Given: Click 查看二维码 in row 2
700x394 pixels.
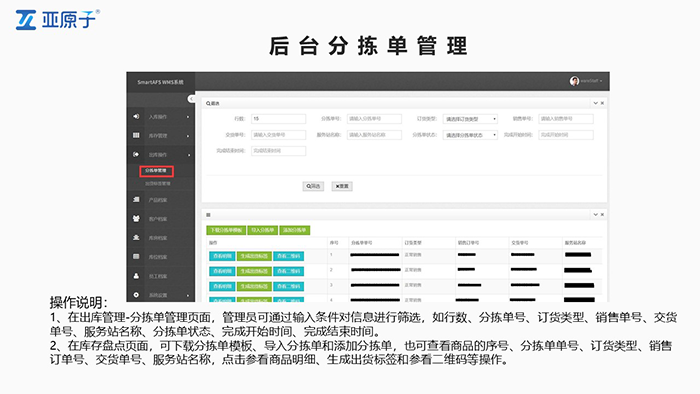Looking at the screenshot, I should tap(288, 271).
